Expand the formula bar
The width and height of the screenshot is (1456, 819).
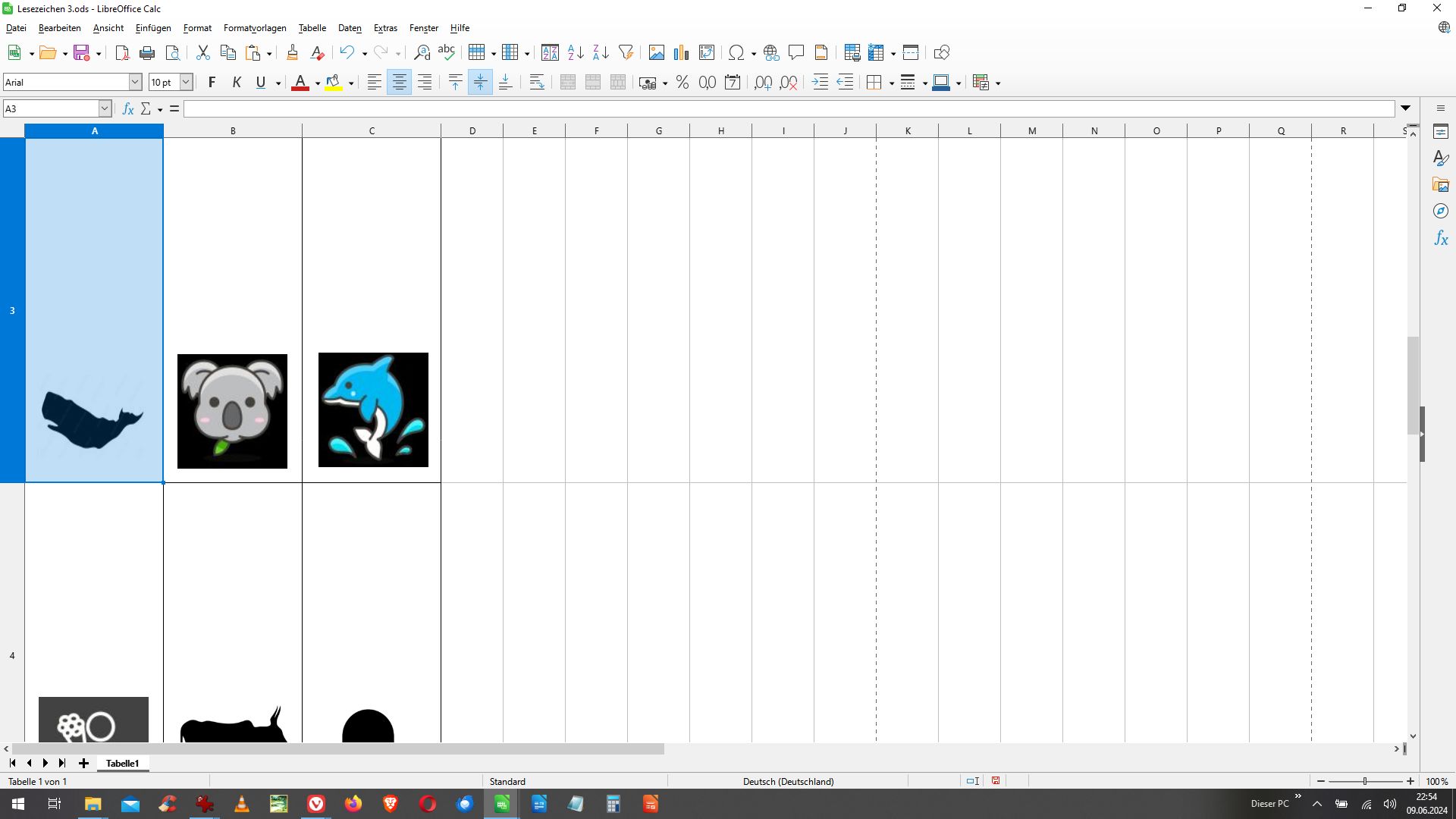coord(1406,108)
